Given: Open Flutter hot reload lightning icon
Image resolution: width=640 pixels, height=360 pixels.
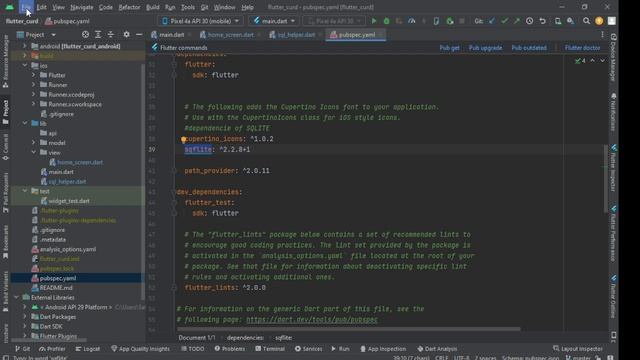Looking at the screenshot, I should [x=424, y=21].
